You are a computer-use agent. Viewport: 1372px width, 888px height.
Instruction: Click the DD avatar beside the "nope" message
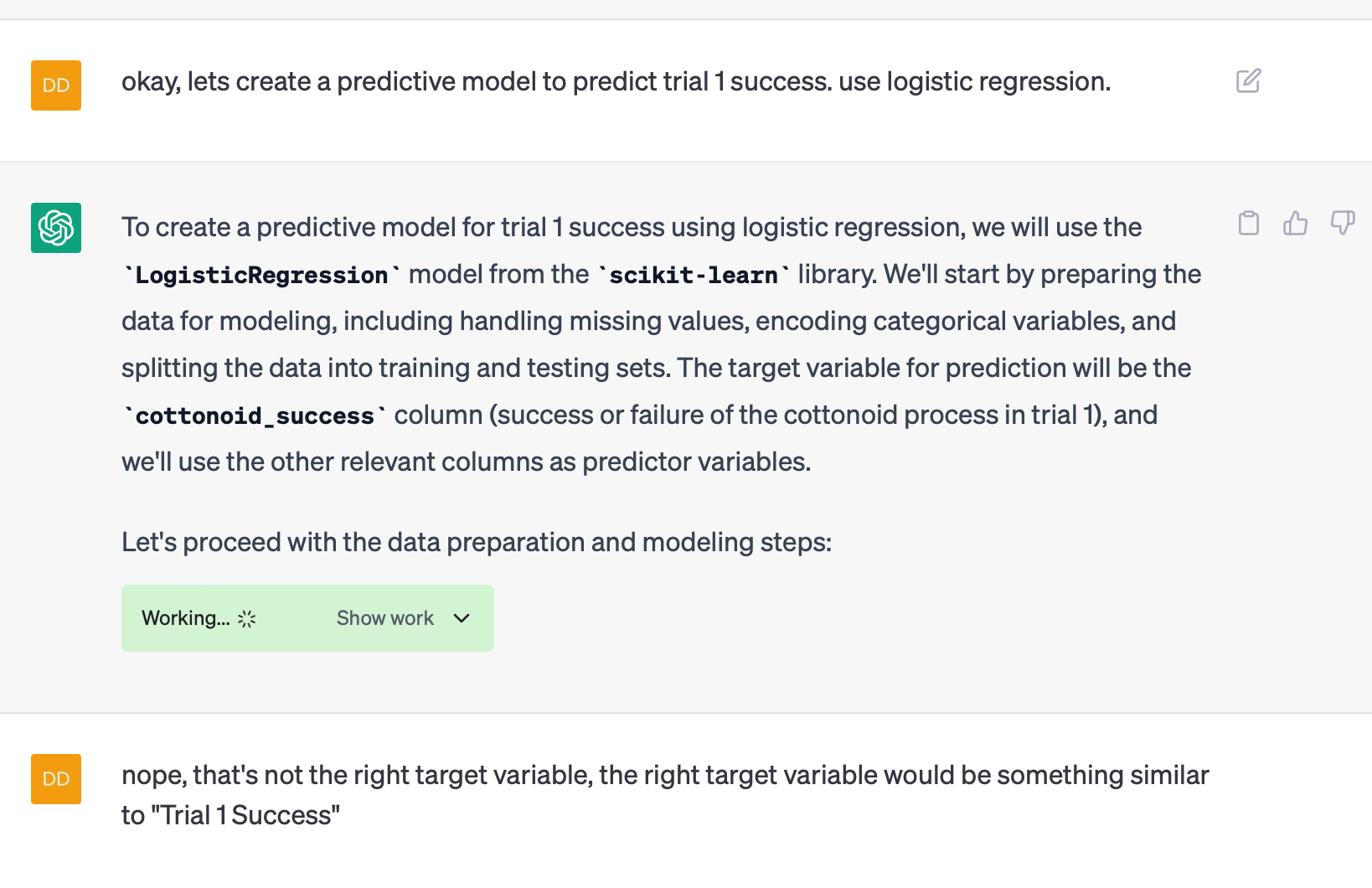pos(56,779)
